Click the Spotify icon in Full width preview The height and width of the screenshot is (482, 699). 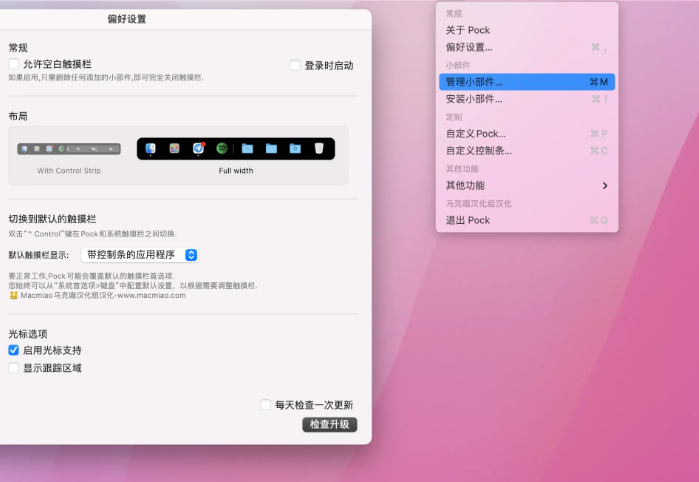click(222, 148)
